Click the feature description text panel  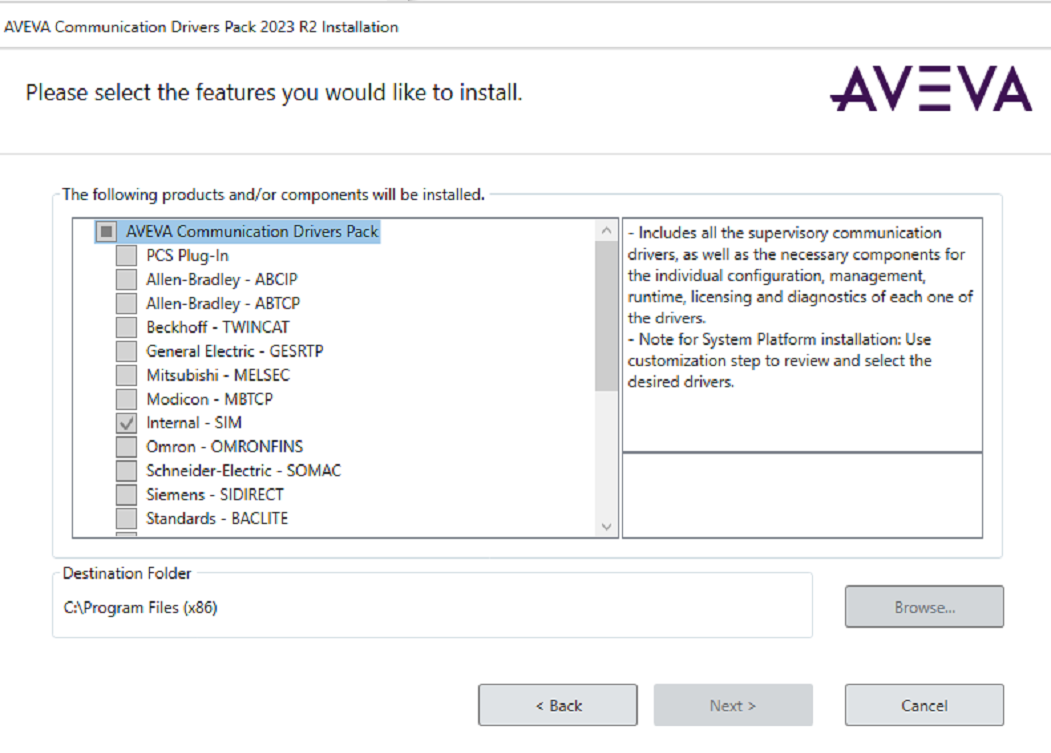pos(802,335)
